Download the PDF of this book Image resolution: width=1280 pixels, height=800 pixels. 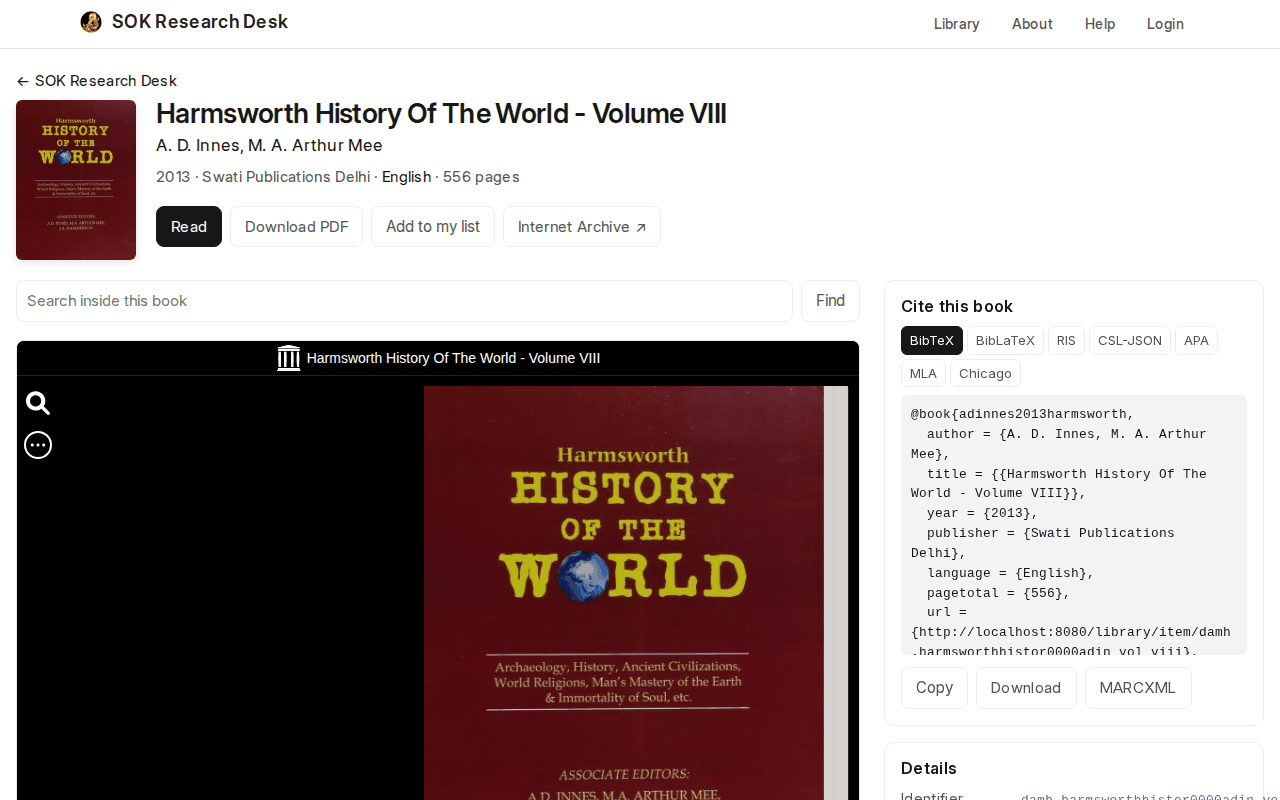297,227
